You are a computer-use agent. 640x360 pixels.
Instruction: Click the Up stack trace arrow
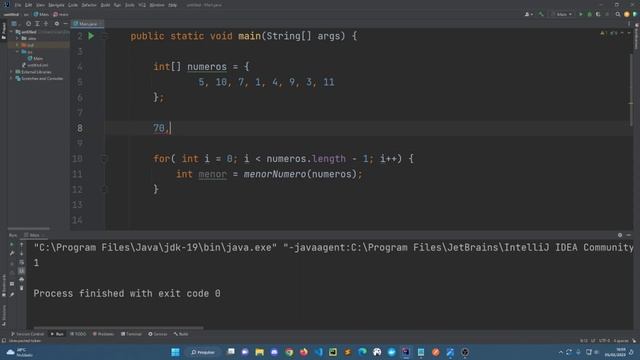coord(22,244)
